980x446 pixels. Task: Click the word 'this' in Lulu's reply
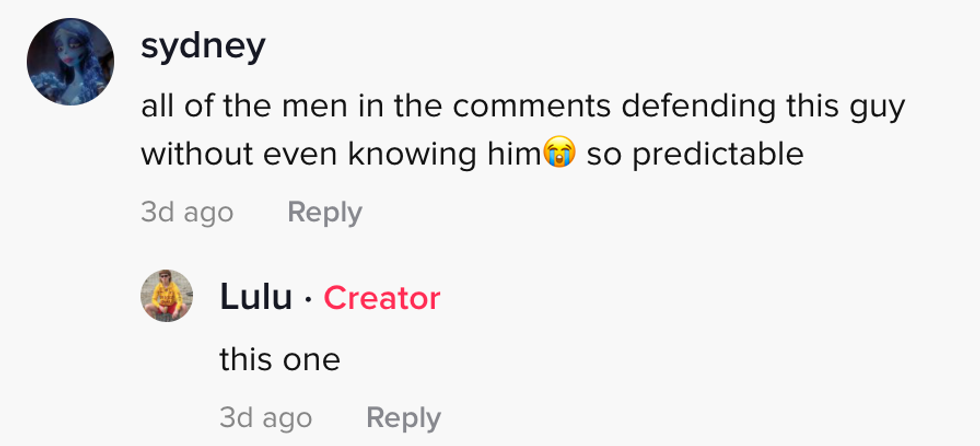[x=245, y=359]
